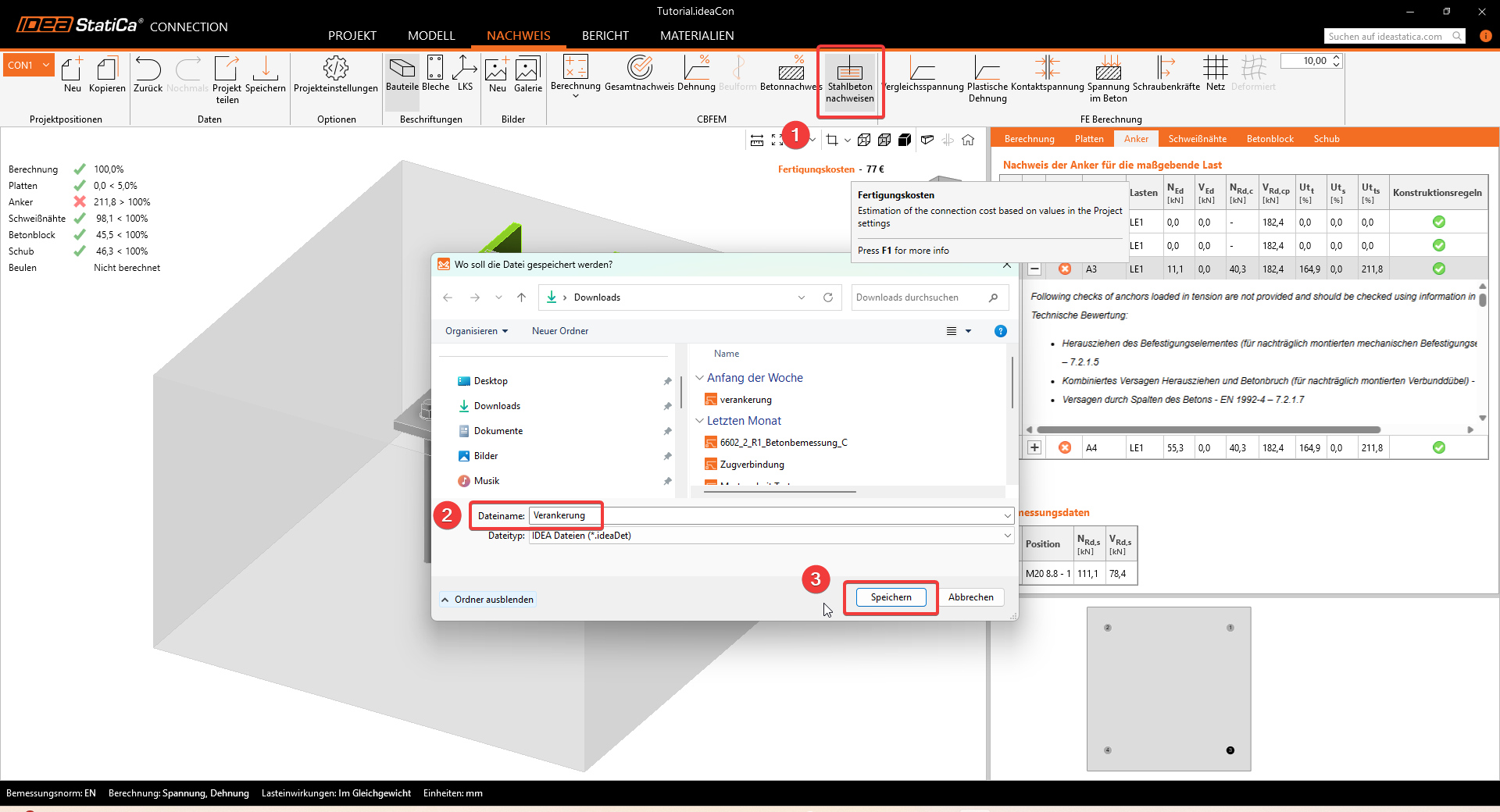
Task: Toggle the Netz mesh display icon
Action: (1215, 69)
